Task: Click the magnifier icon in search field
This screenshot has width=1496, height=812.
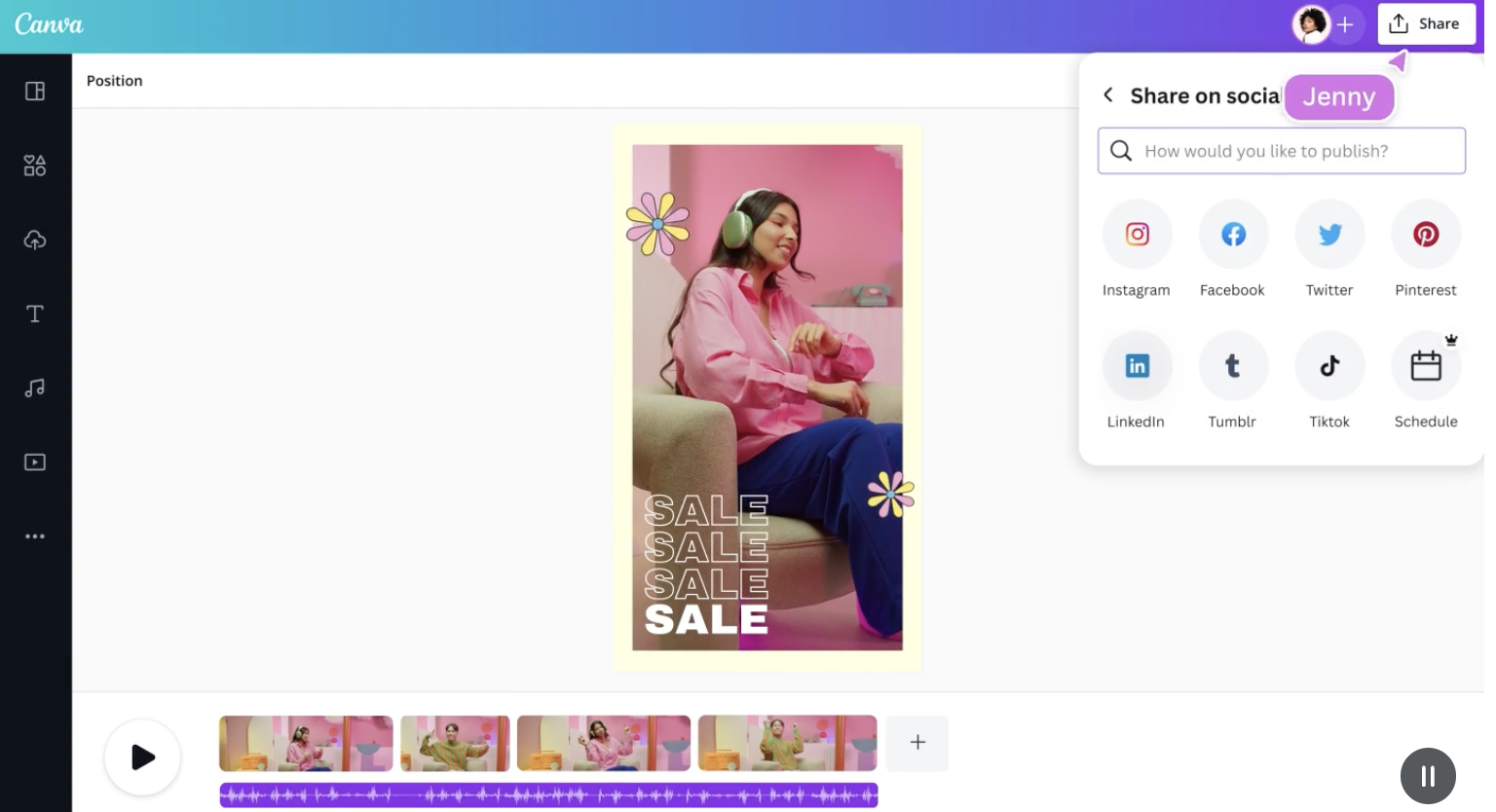Action: 1121,151
